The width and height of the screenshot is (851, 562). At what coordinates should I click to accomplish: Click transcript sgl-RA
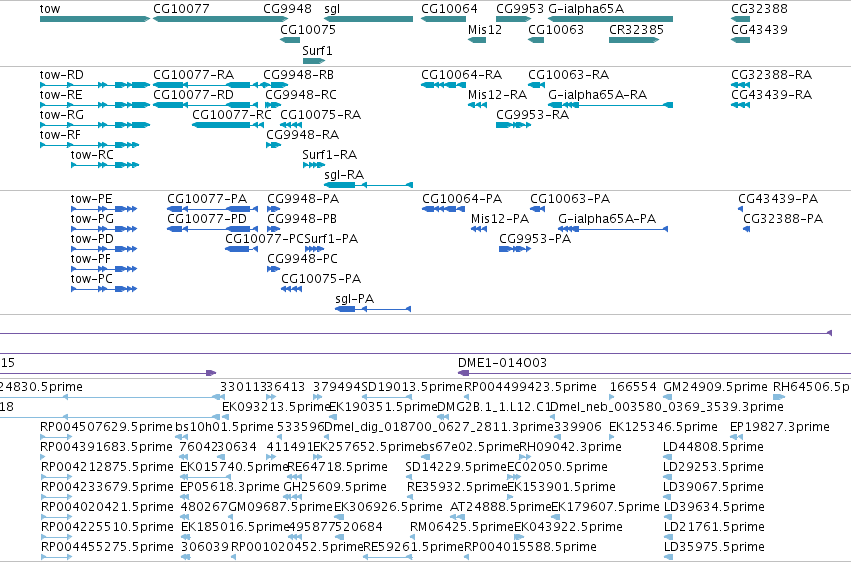click(368, 185)
